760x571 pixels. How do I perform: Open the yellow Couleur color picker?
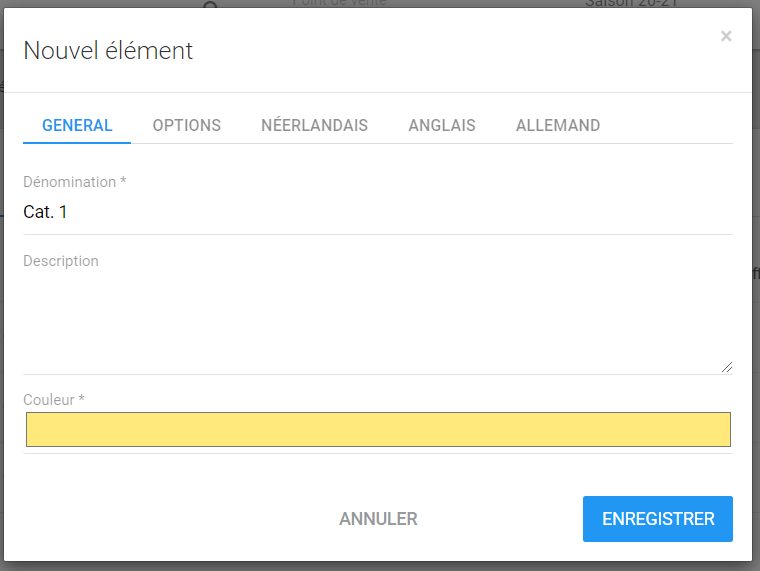tap(378, 429)
